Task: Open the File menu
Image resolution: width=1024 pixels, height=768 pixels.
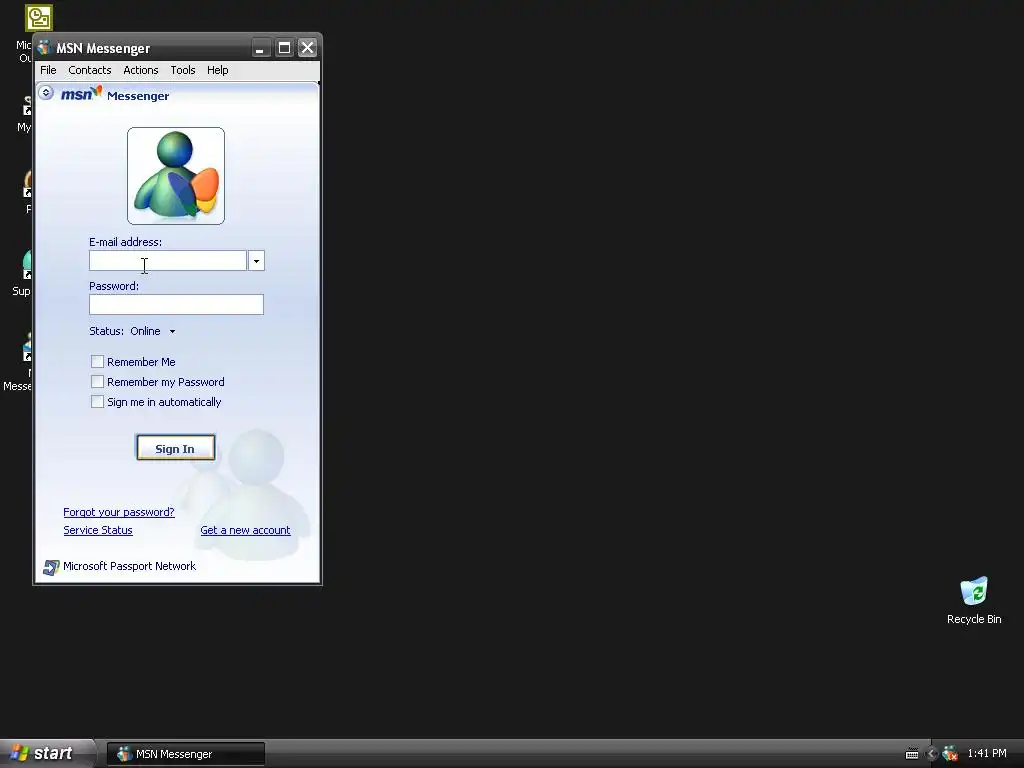Action: click(x=48, y=70)
